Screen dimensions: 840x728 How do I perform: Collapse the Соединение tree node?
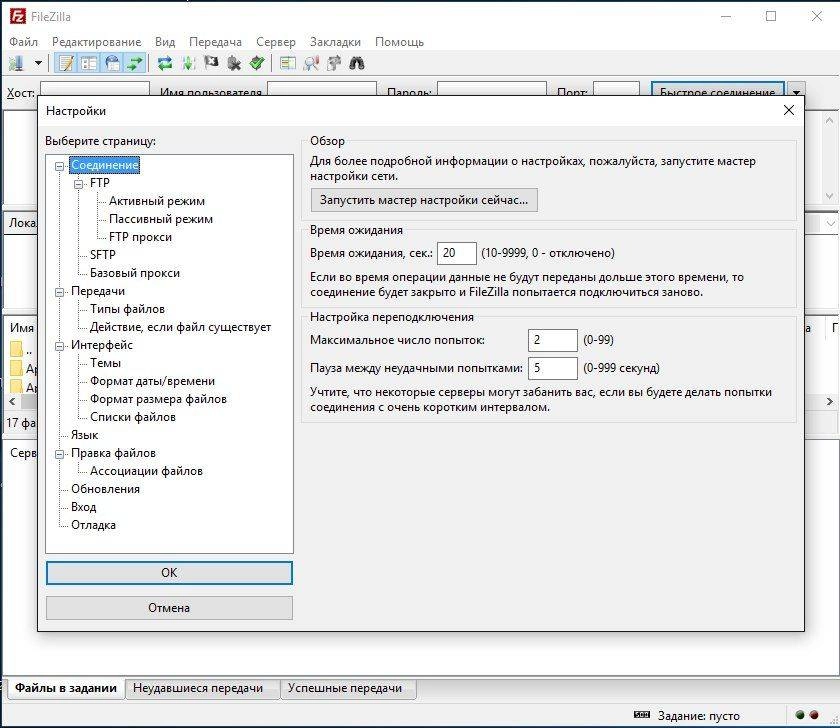coord(59,166)
